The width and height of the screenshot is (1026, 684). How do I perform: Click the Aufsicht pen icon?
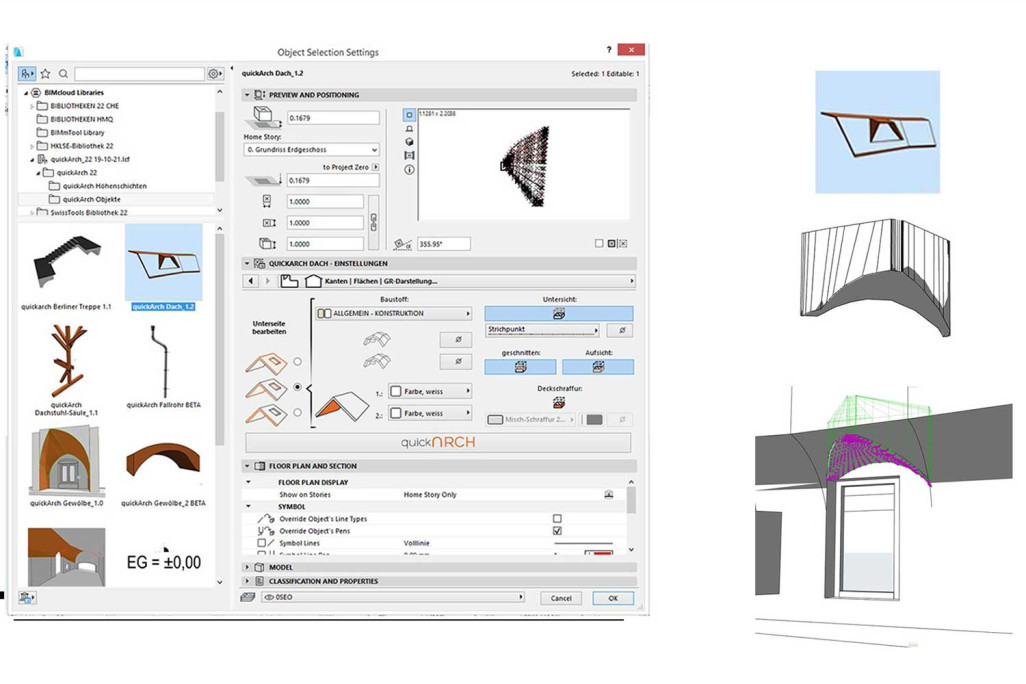coord(599,367)
